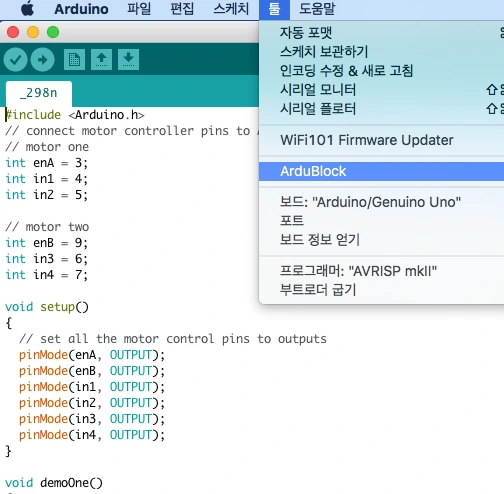504x494 pixels.
Task: Open 시리얼 플로터 from the menu
Action: click(381, 108)
